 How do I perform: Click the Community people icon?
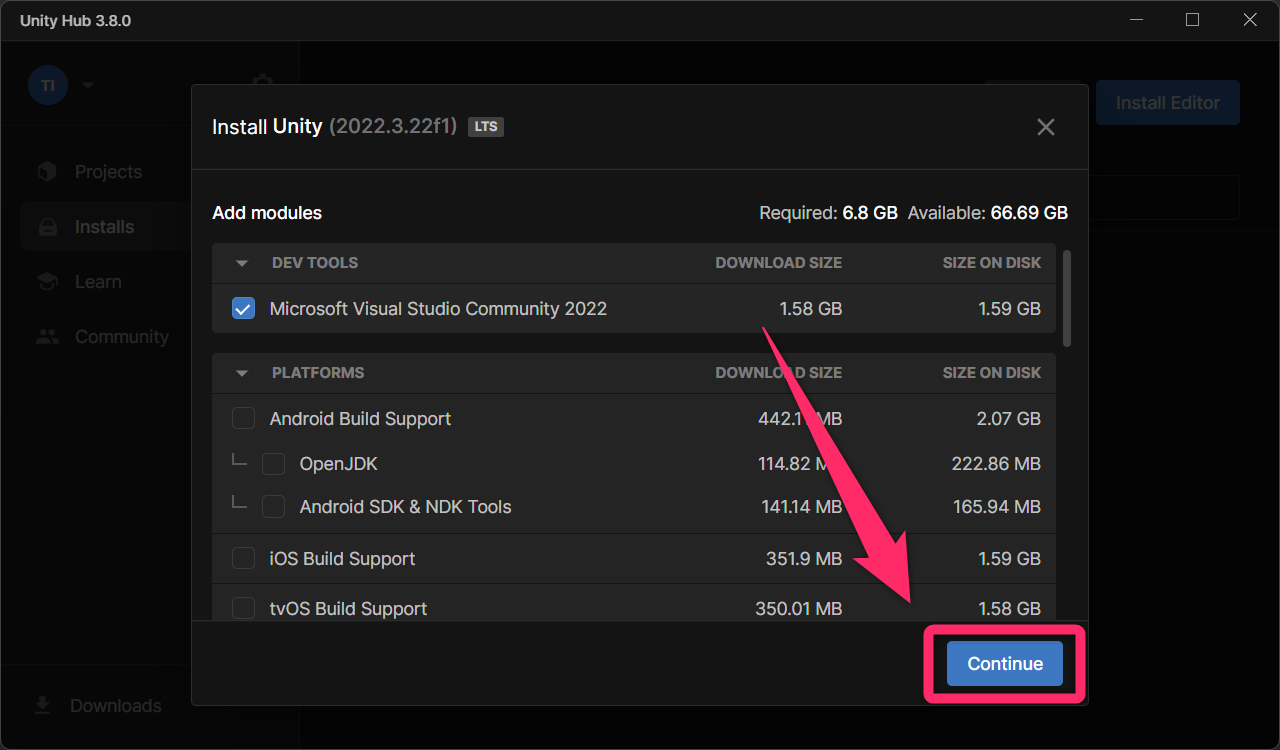(47, 337)
